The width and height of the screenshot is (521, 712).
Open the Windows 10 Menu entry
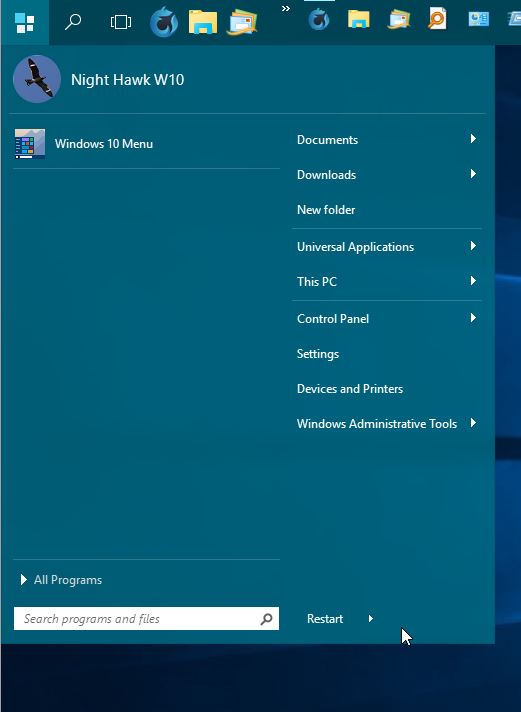tap(147, 144)
